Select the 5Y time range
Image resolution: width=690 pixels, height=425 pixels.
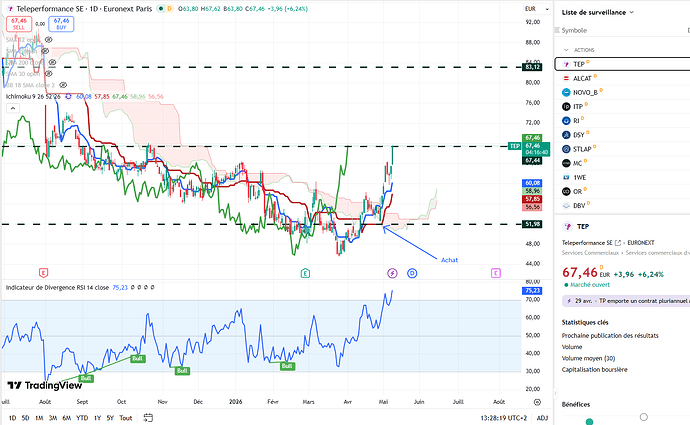coord(110,418)
